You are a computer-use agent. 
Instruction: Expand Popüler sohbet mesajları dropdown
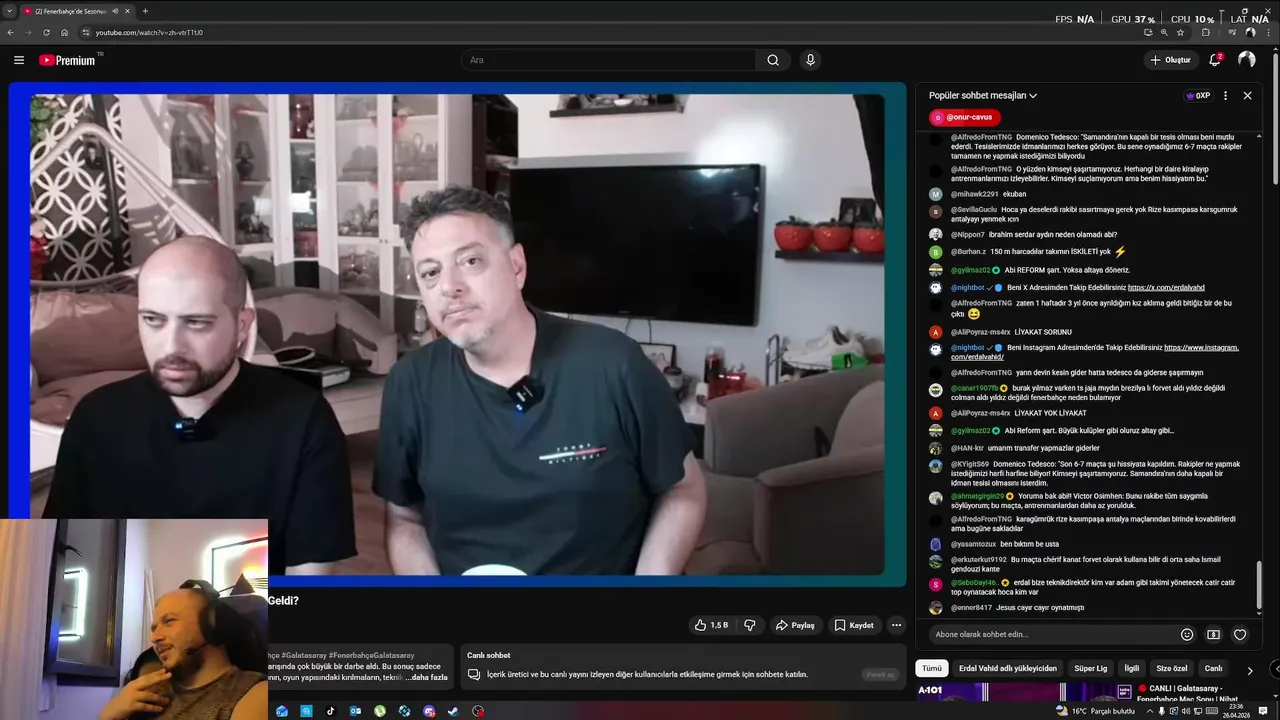(x=983, y=96)
